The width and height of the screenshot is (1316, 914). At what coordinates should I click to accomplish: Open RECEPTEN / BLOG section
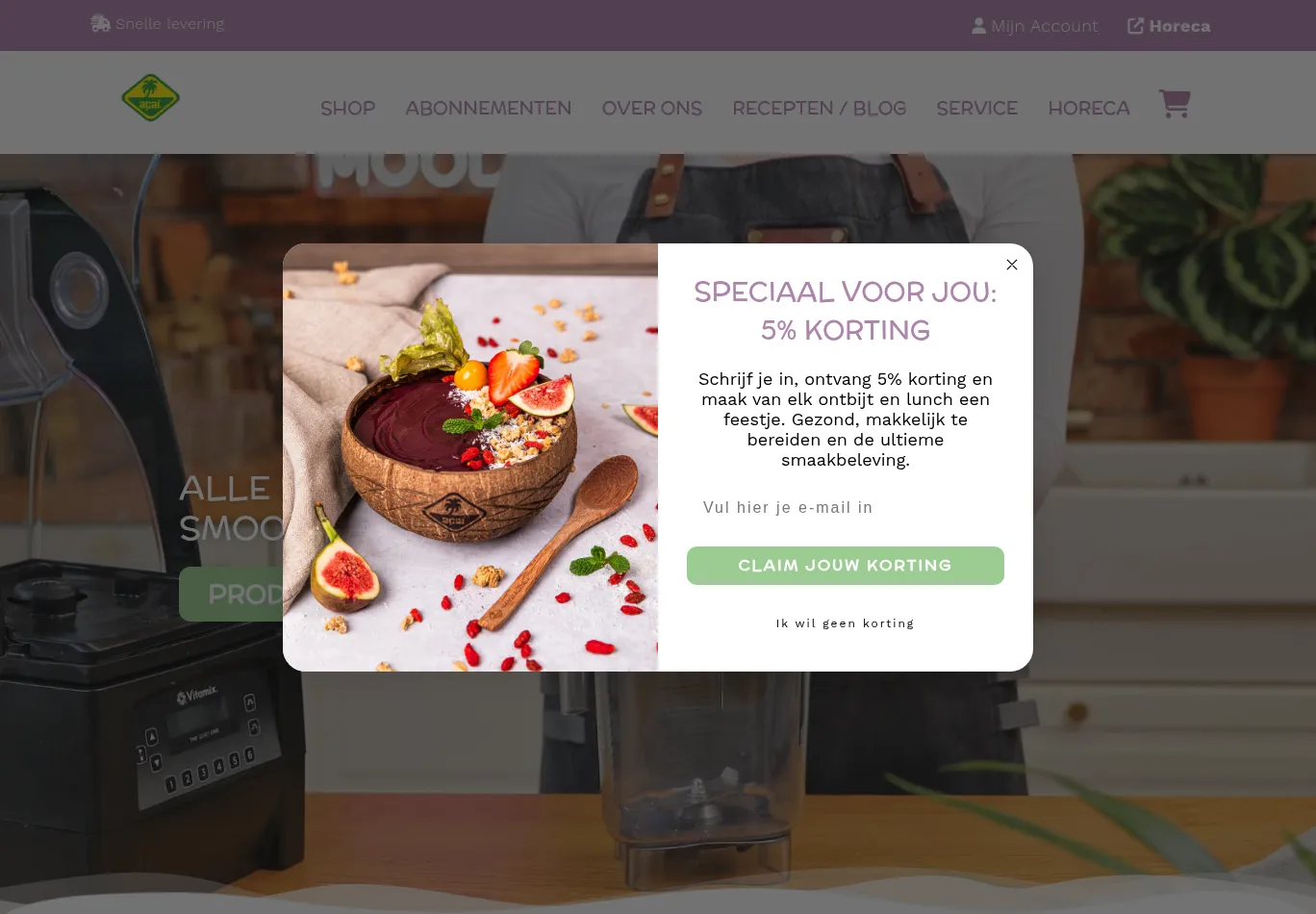819,108
